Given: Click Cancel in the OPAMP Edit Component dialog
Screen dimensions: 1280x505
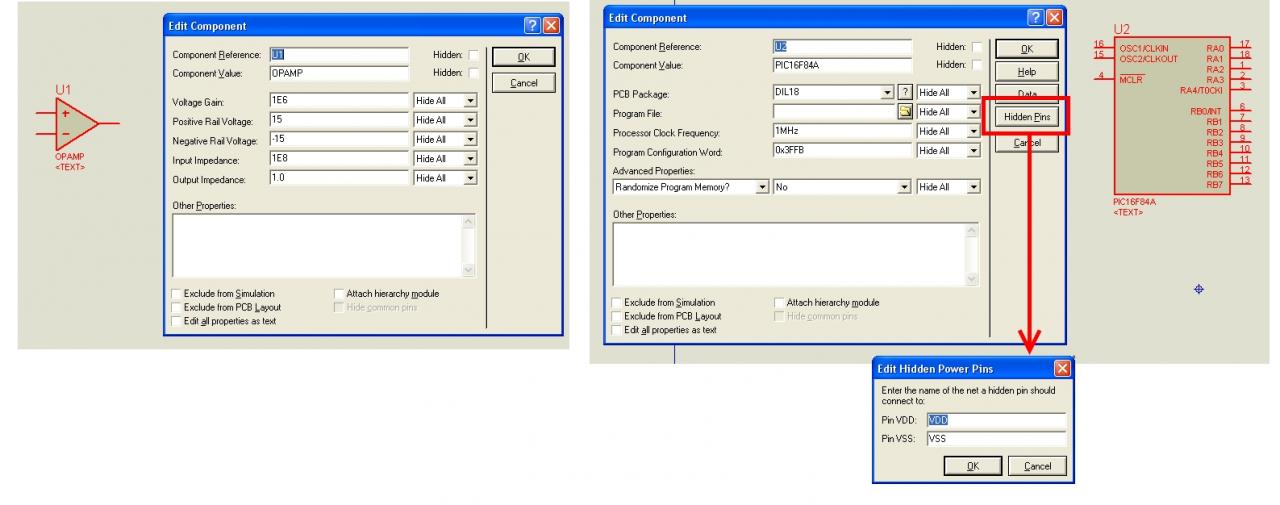Looking at the screenshot, I should click(x=524, y=83).
